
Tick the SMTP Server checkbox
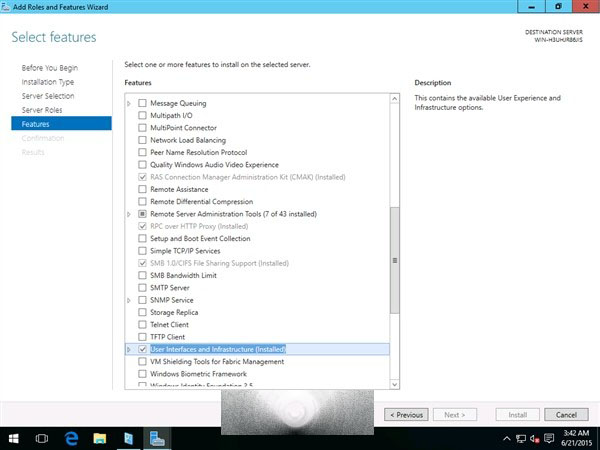tap(142, 287)
